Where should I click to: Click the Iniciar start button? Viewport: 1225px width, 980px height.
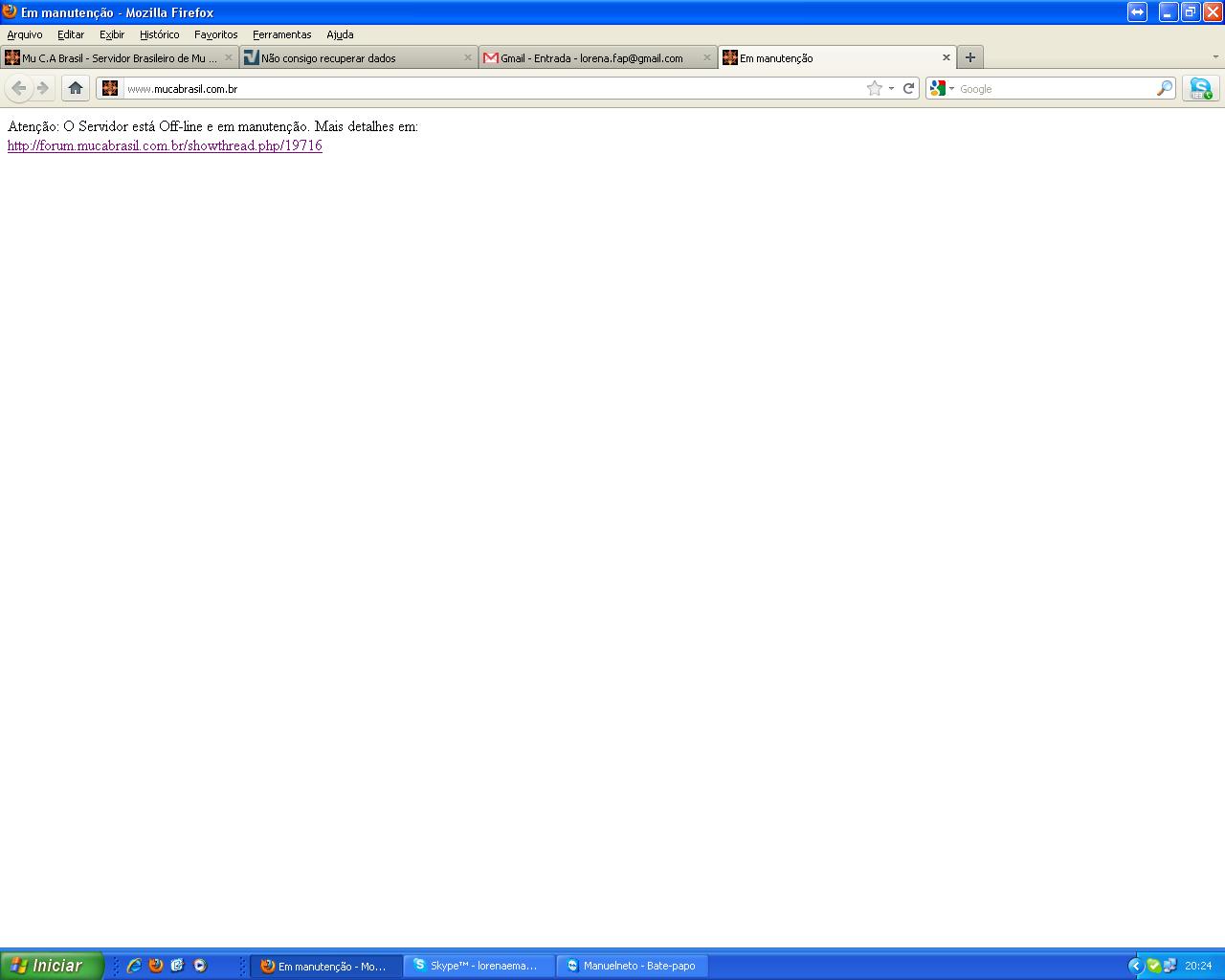pos(52,966)
